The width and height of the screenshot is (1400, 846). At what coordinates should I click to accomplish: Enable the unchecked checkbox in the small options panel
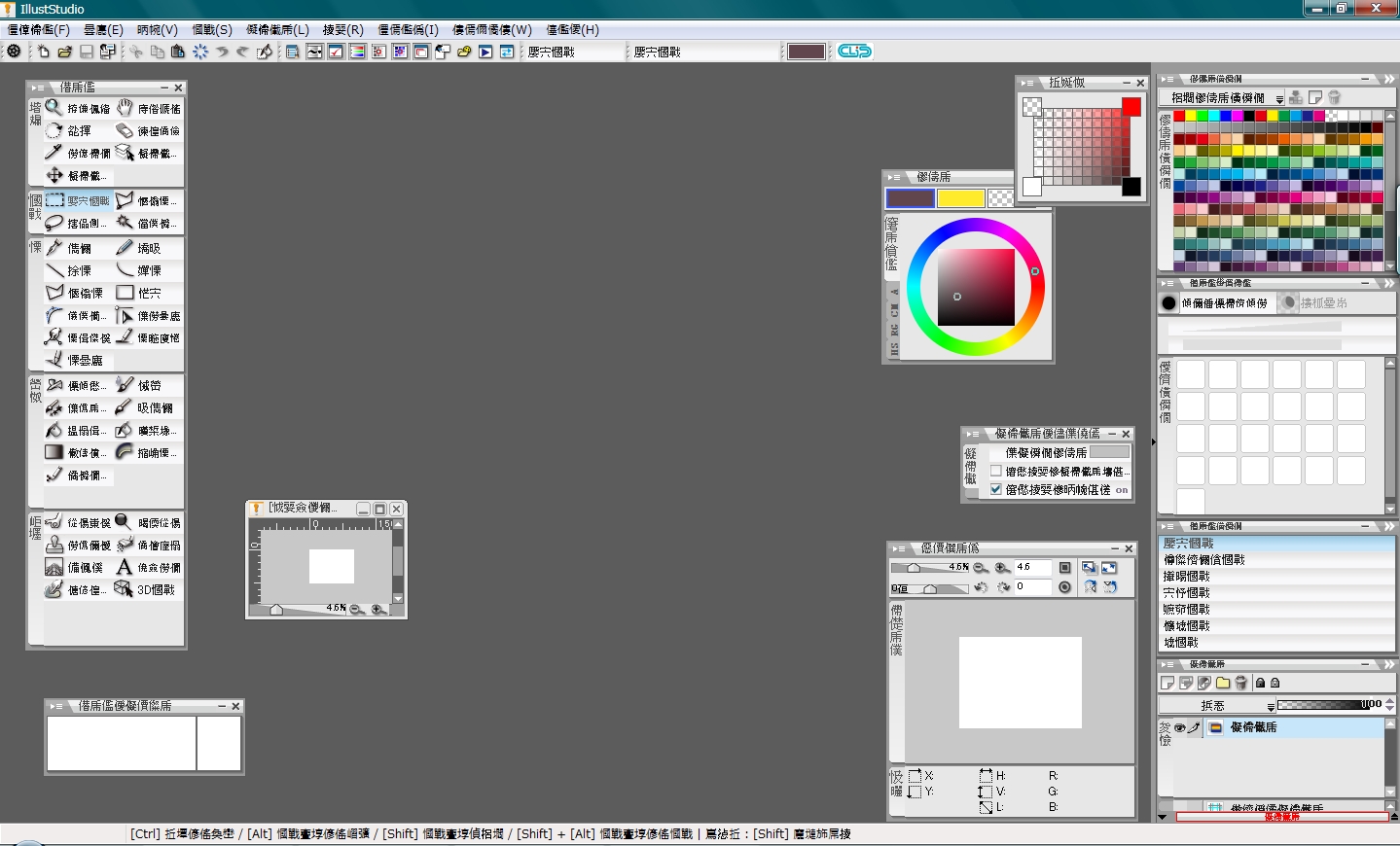996,472
